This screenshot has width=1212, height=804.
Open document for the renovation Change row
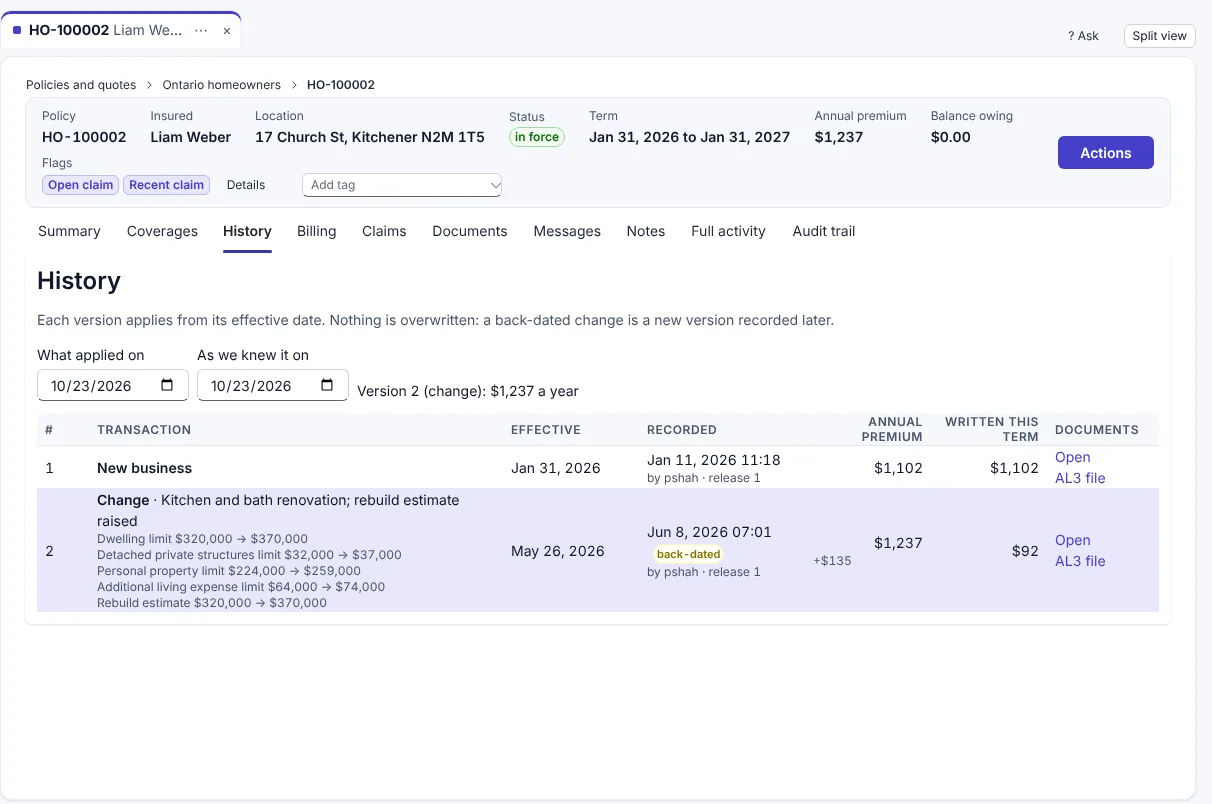1072,540
